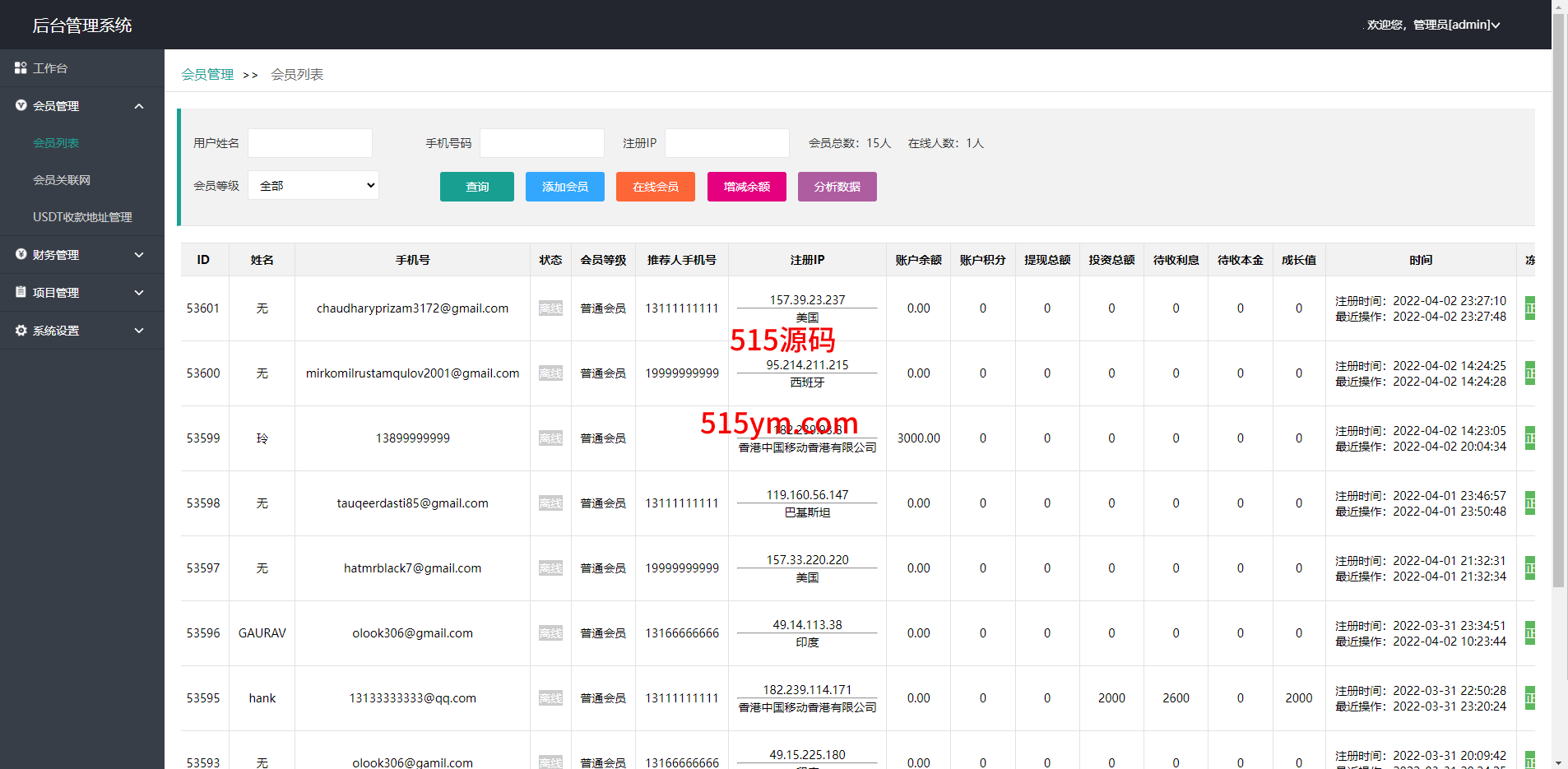Open 会员关联网 in the sidebar
1568x769 pixels.
(x=62, y=180)
